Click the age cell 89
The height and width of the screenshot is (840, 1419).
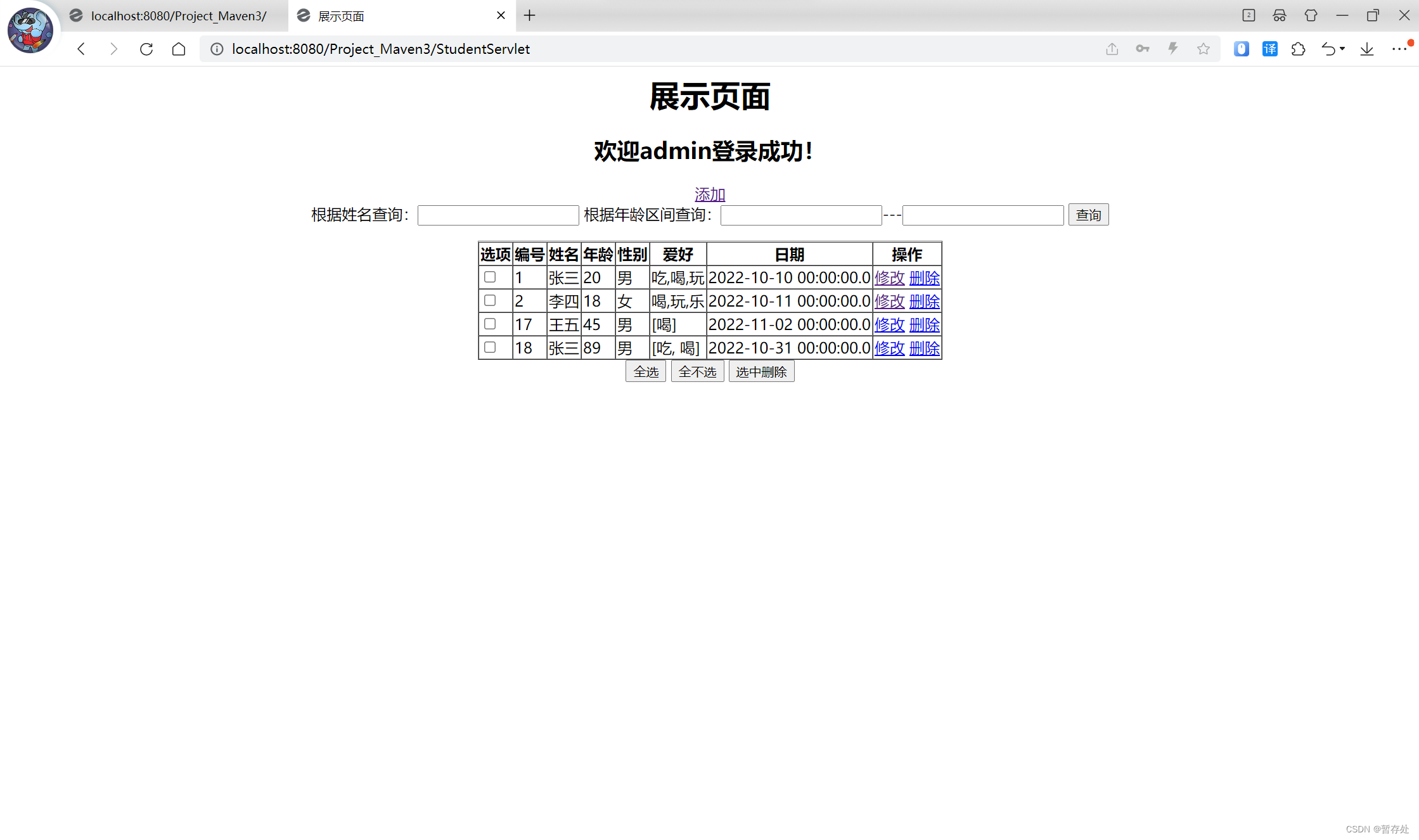[598, 348]
